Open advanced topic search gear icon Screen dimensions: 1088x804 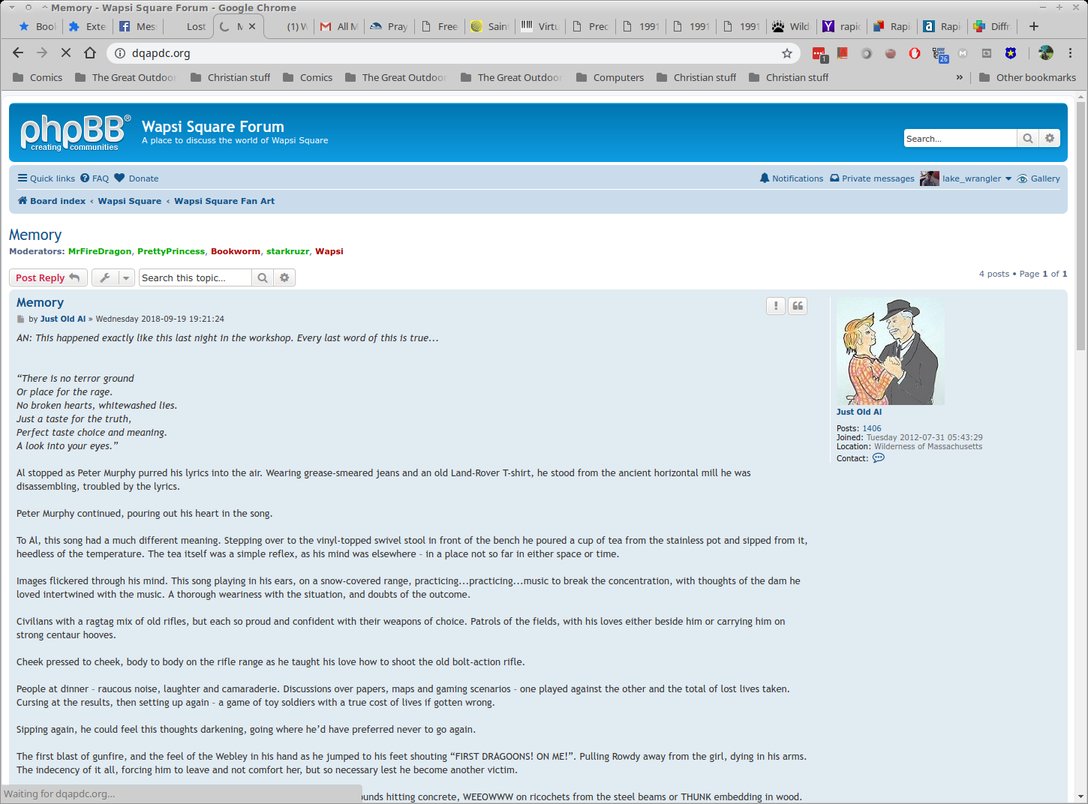(285, 278)
